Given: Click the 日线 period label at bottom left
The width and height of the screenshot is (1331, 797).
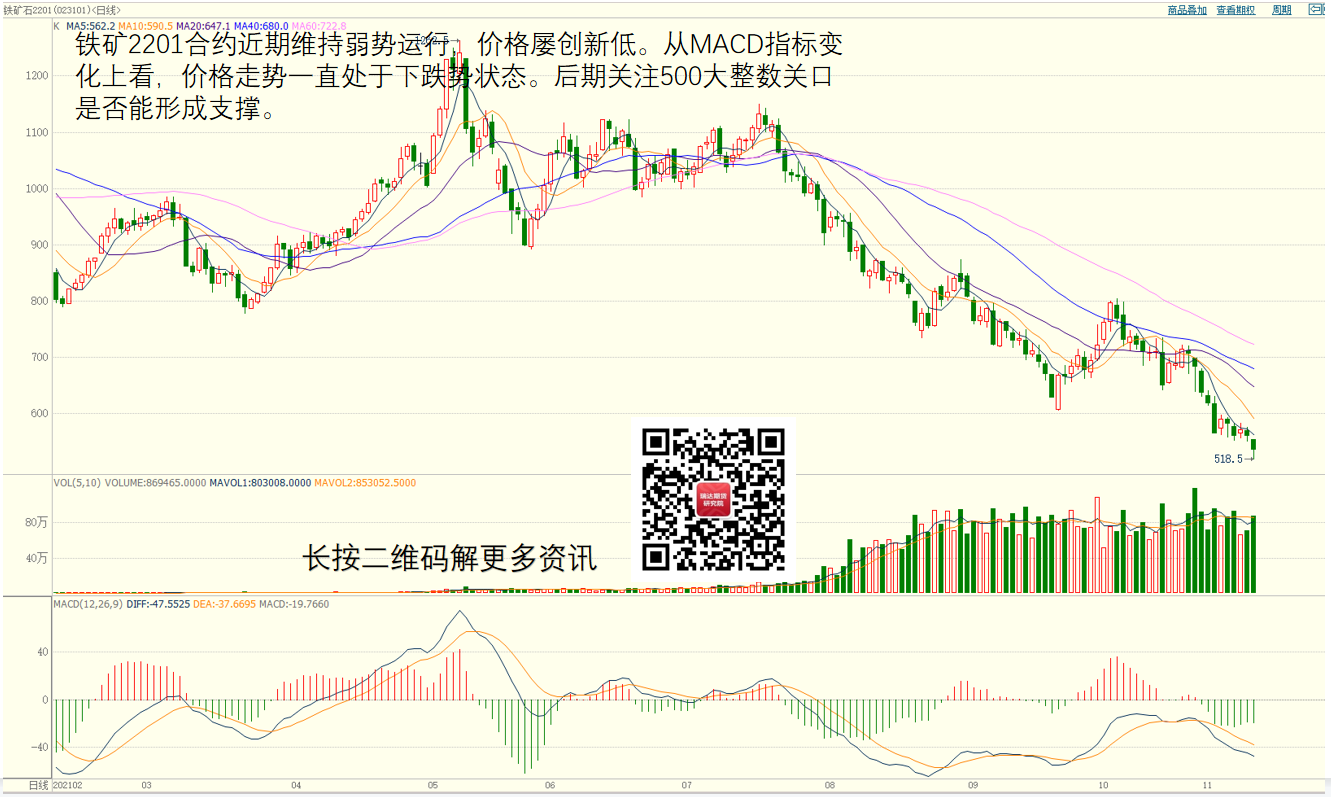Looking at the screenshot, I should coord(38,786).
